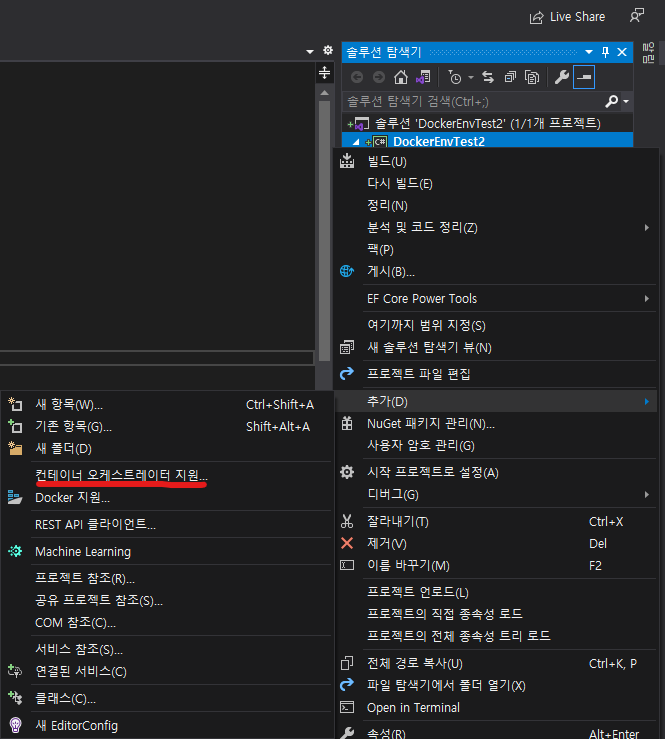Sync with active document icon
The image size is (665, 739).
tap(488, 77)
